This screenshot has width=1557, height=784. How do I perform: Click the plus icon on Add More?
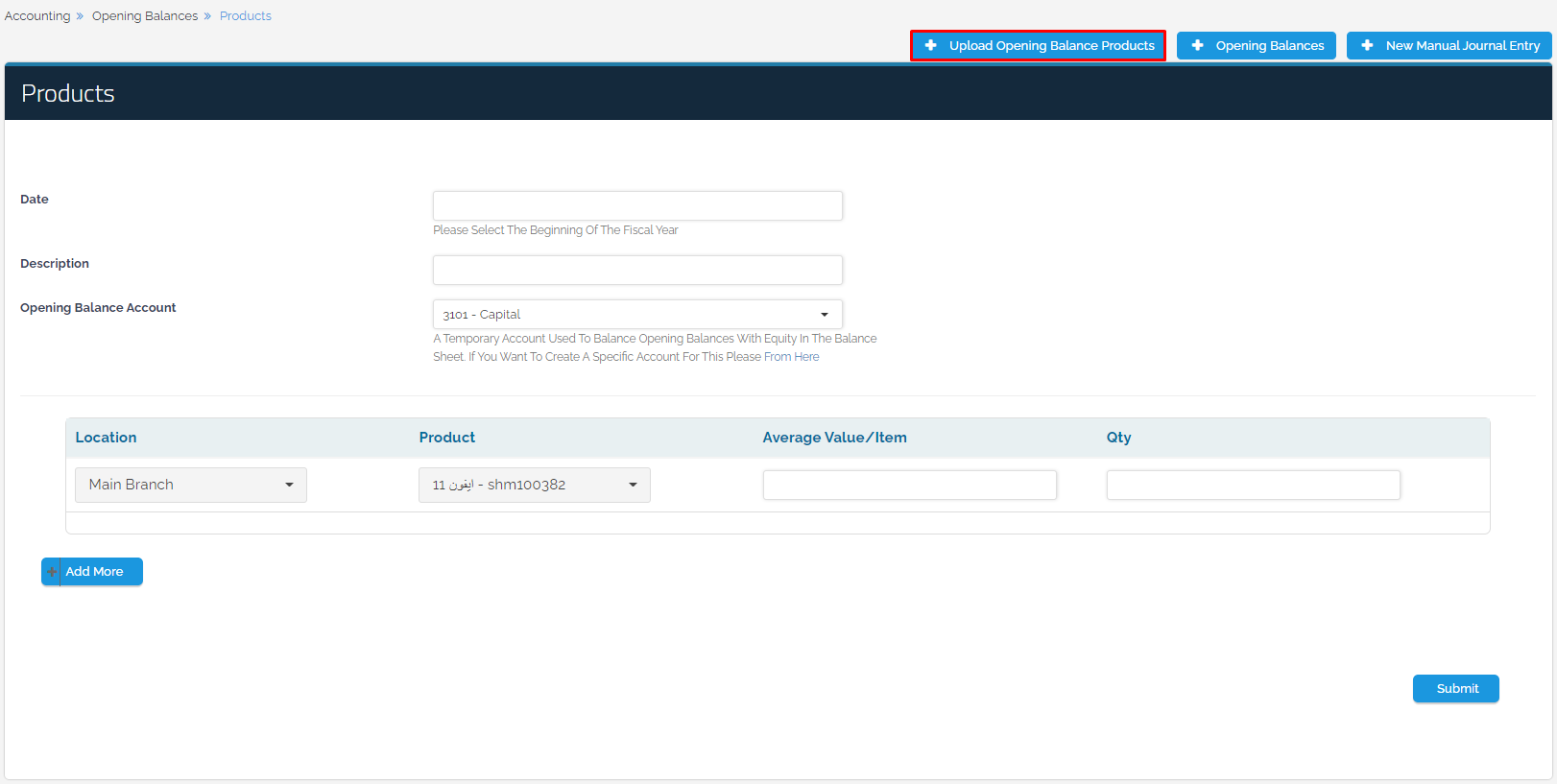(x=52, y=572)
